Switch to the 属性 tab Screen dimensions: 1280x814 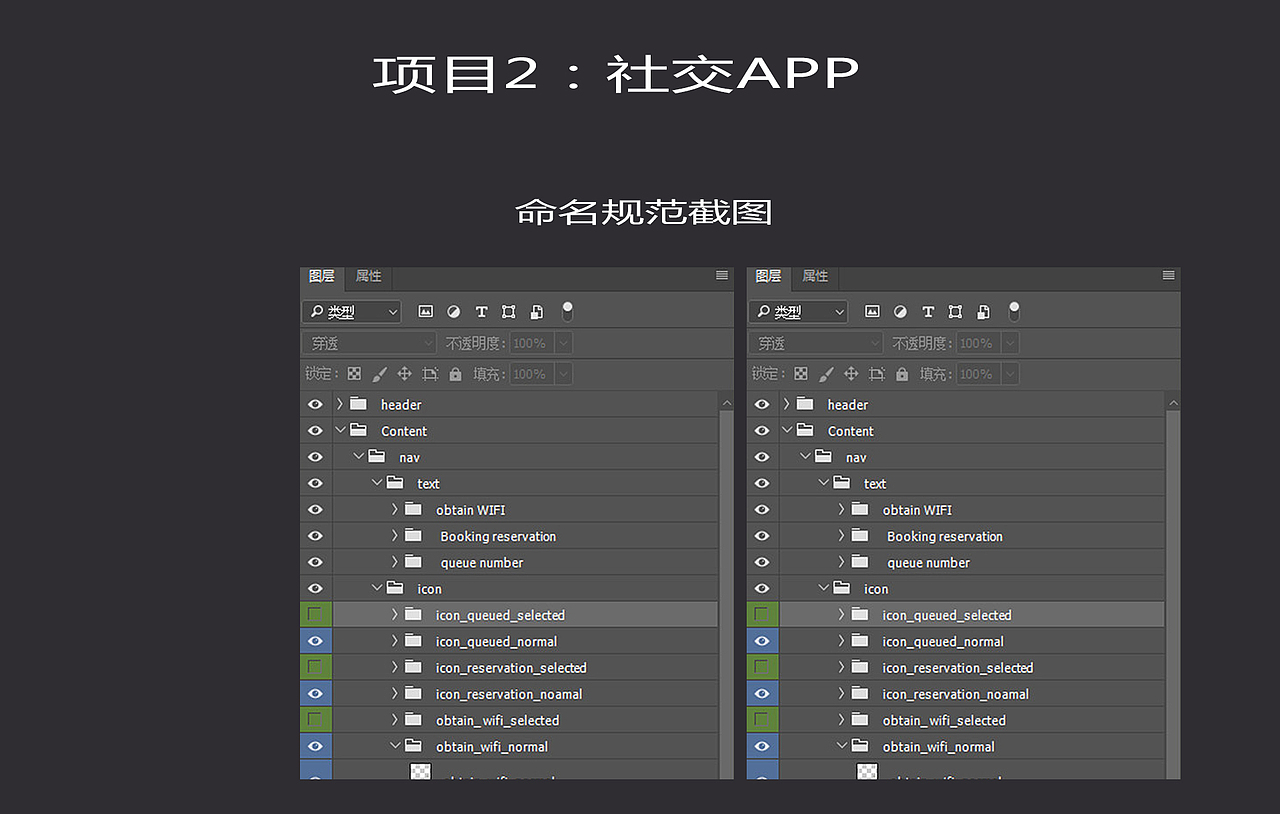[x=368, y=276]
